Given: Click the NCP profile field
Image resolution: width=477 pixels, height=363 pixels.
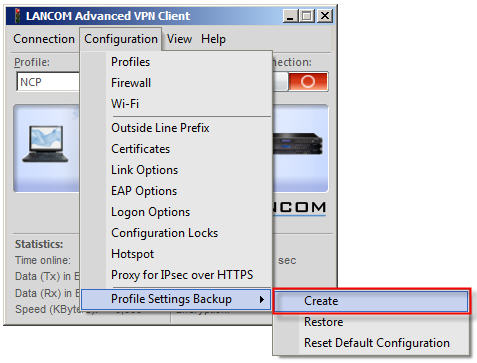Looking at the screenshot, I should [x=48, y=82].
